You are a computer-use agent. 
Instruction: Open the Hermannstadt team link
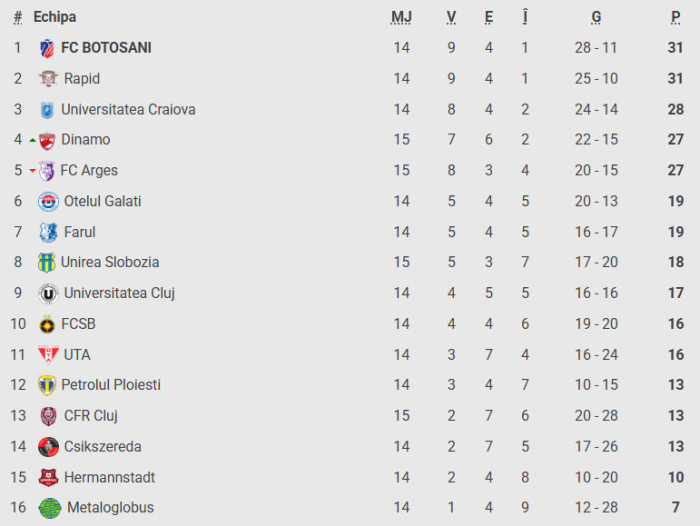pyautogui.click(x=109, y=477)
